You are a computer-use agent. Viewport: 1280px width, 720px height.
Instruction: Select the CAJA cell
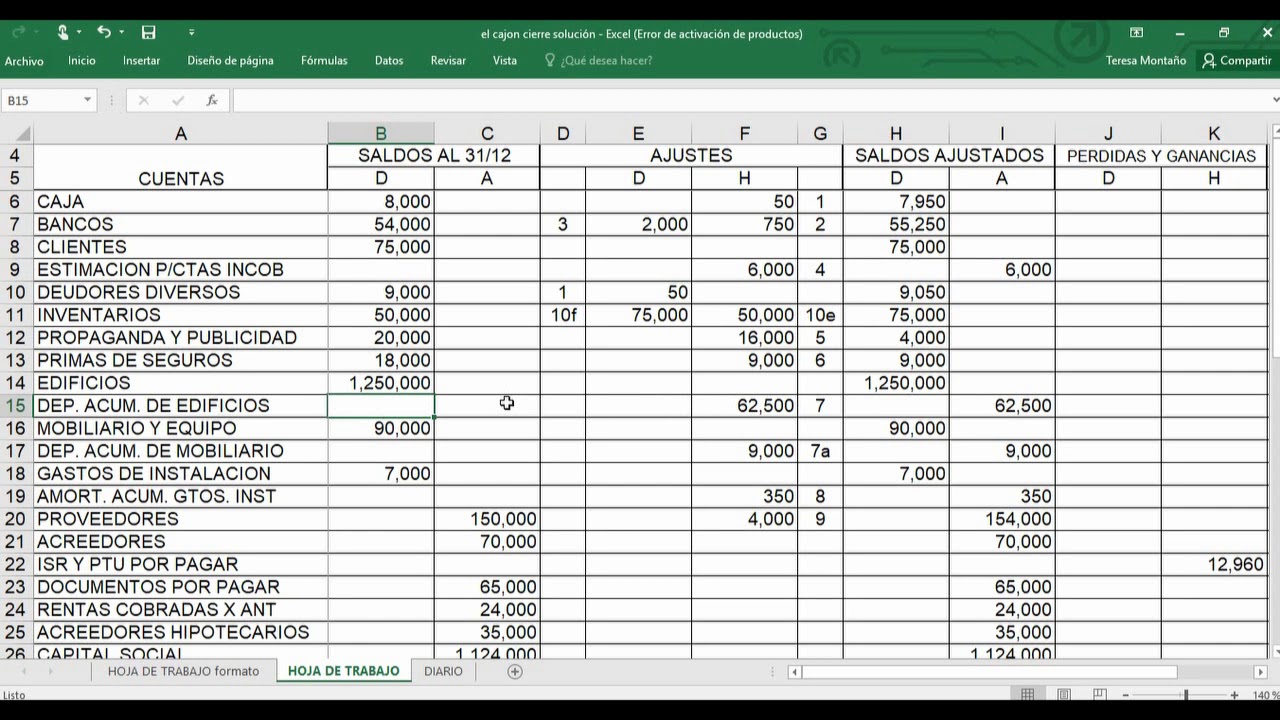point(180,202)
